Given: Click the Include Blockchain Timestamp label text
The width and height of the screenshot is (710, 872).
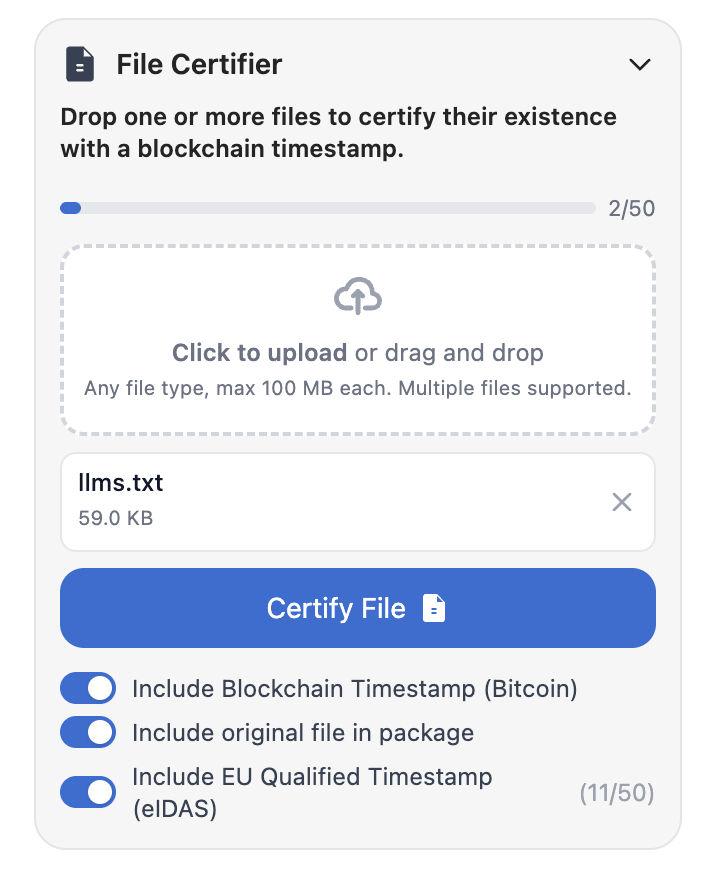Looking at the screenshot, I should click(353, 688).
